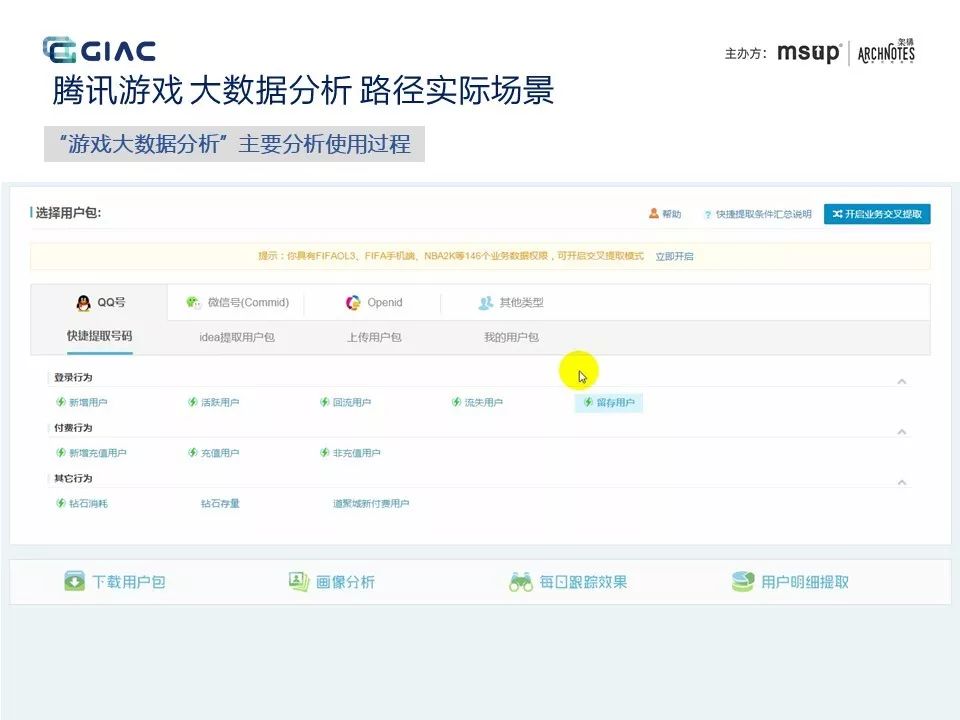Image resolution: width=960 pixels, height=720 pixels.
Task: Click the lightning icon beside 新增用户
Action: 61,402
